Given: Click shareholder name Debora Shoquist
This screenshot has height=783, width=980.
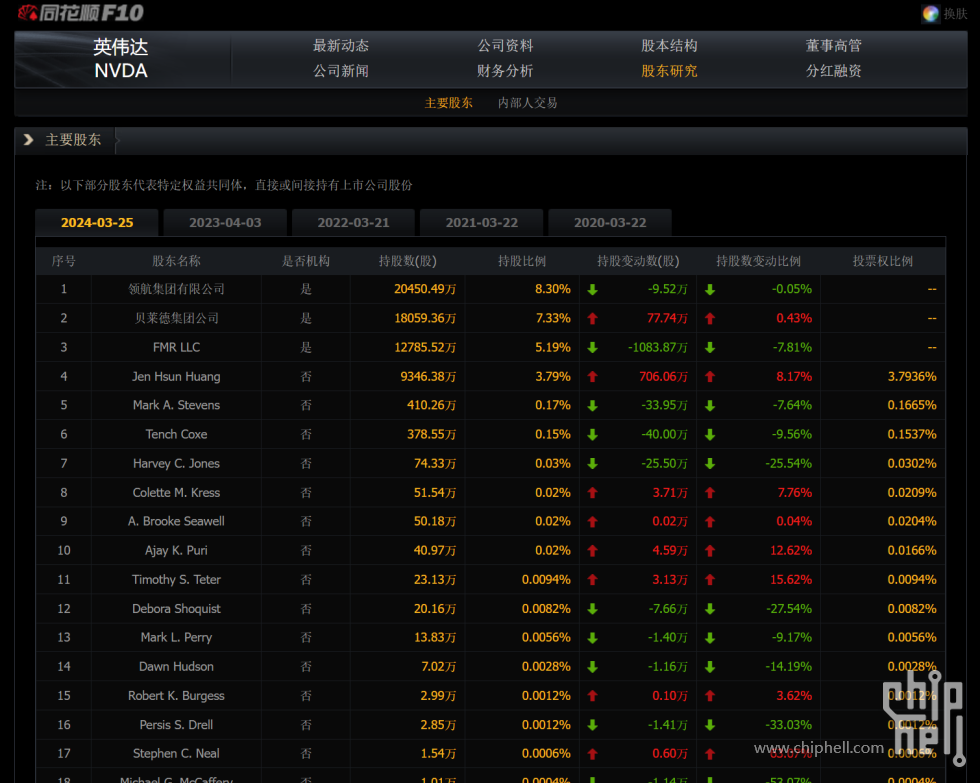Looking at the screenshot, I should pos(176,609).
